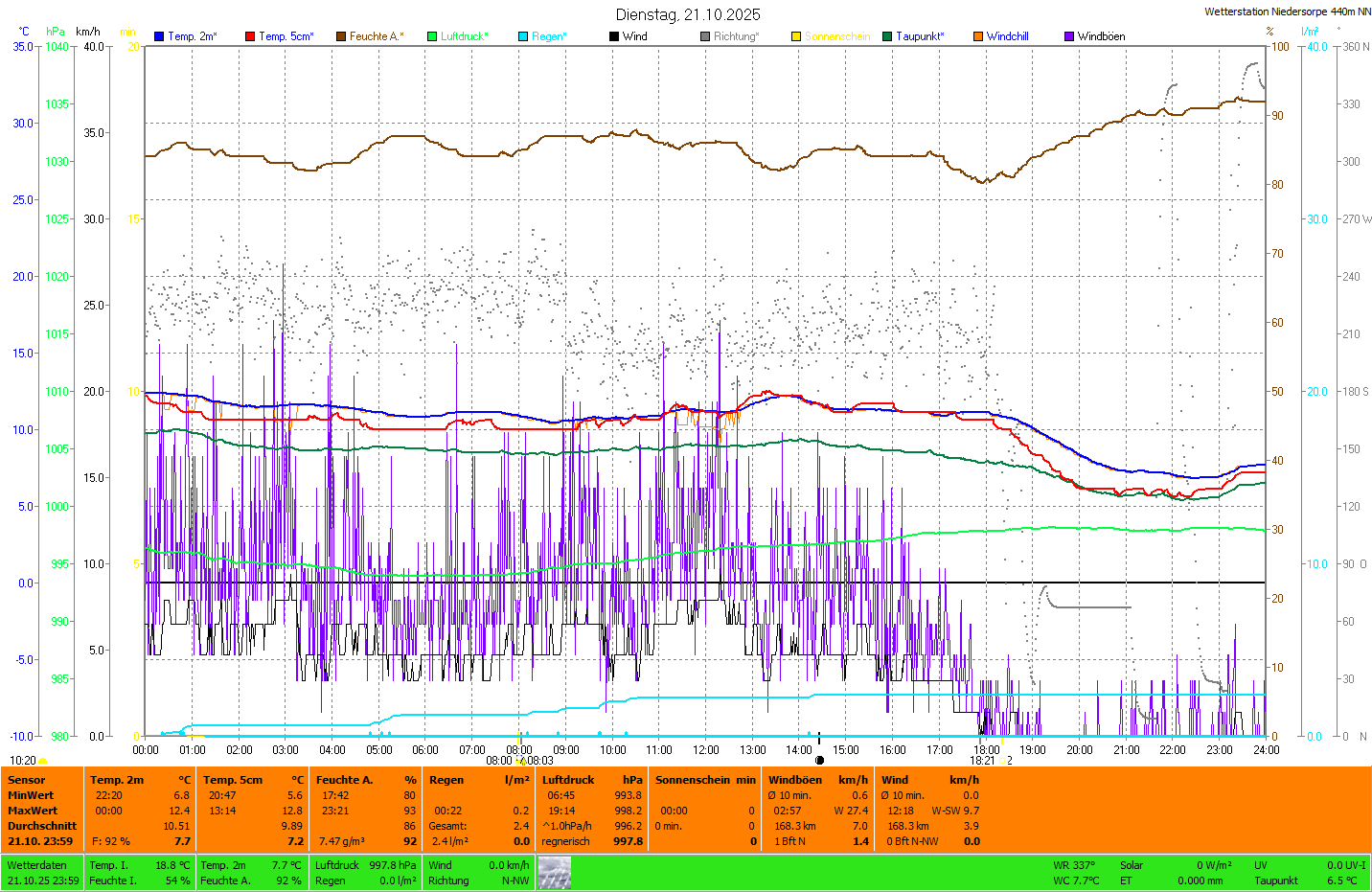Click the brown Feuchte A. legend square
Screen dimensions: 1372x892
coord(341,36)
